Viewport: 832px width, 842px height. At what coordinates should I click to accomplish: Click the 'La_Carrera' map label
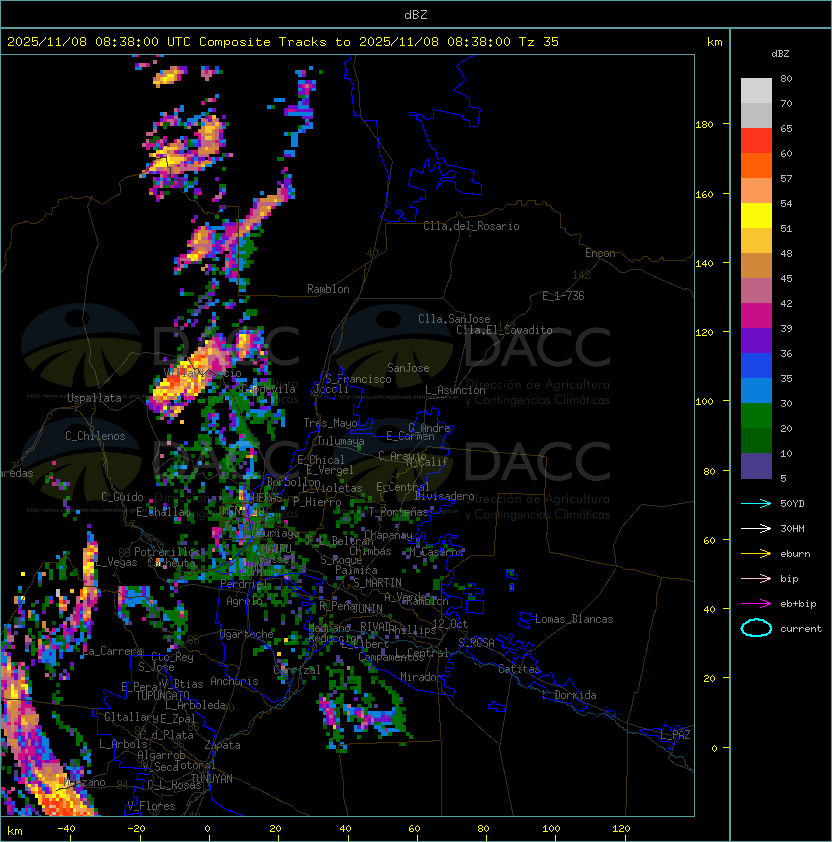coord(113,651)
